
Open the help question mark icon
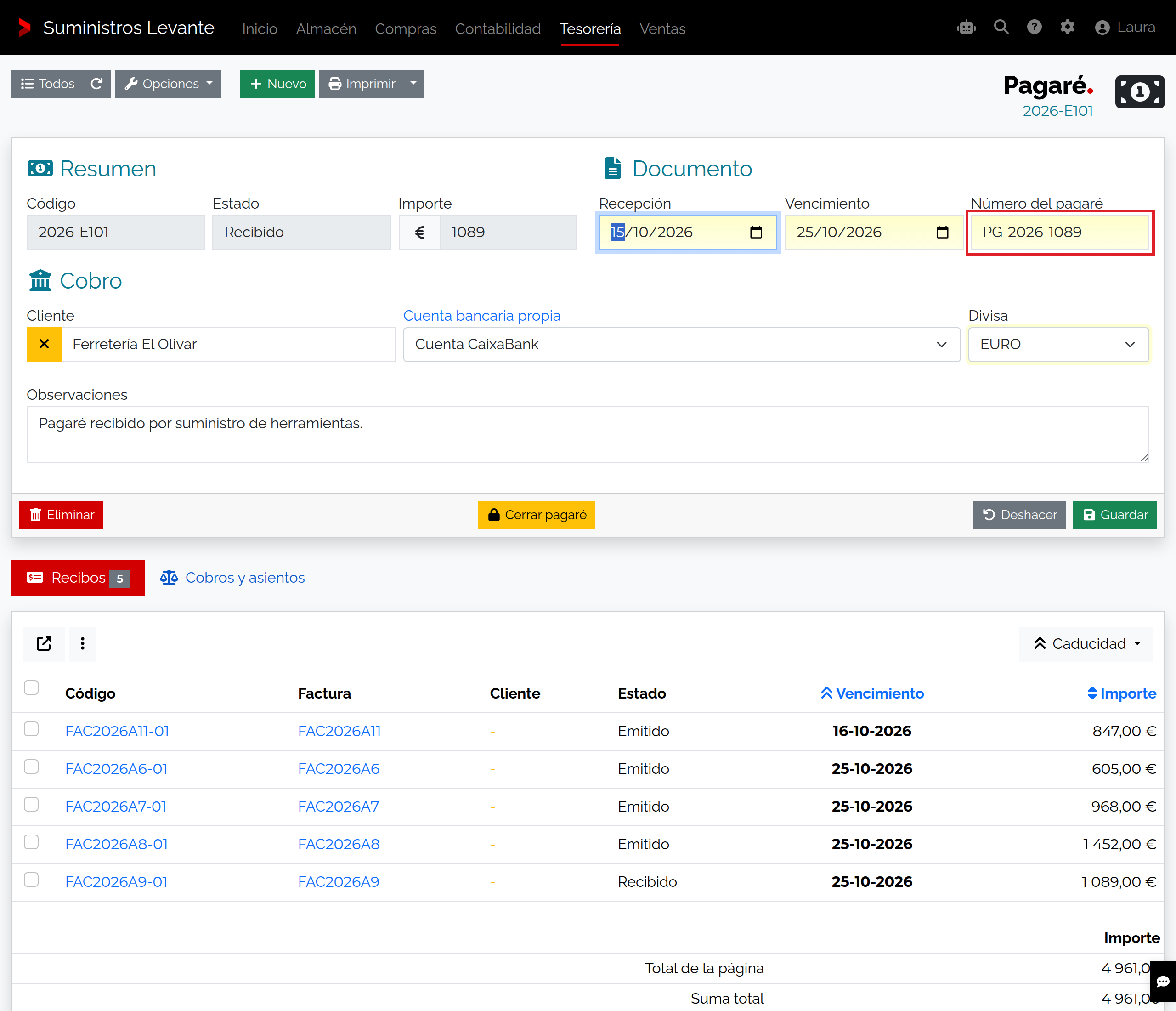pyautogui.click(x=1034, y=27)
